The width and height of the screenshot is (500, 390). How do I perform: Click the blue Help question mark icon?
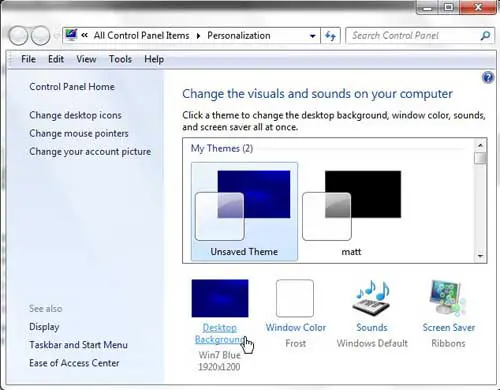click(488, 78)
